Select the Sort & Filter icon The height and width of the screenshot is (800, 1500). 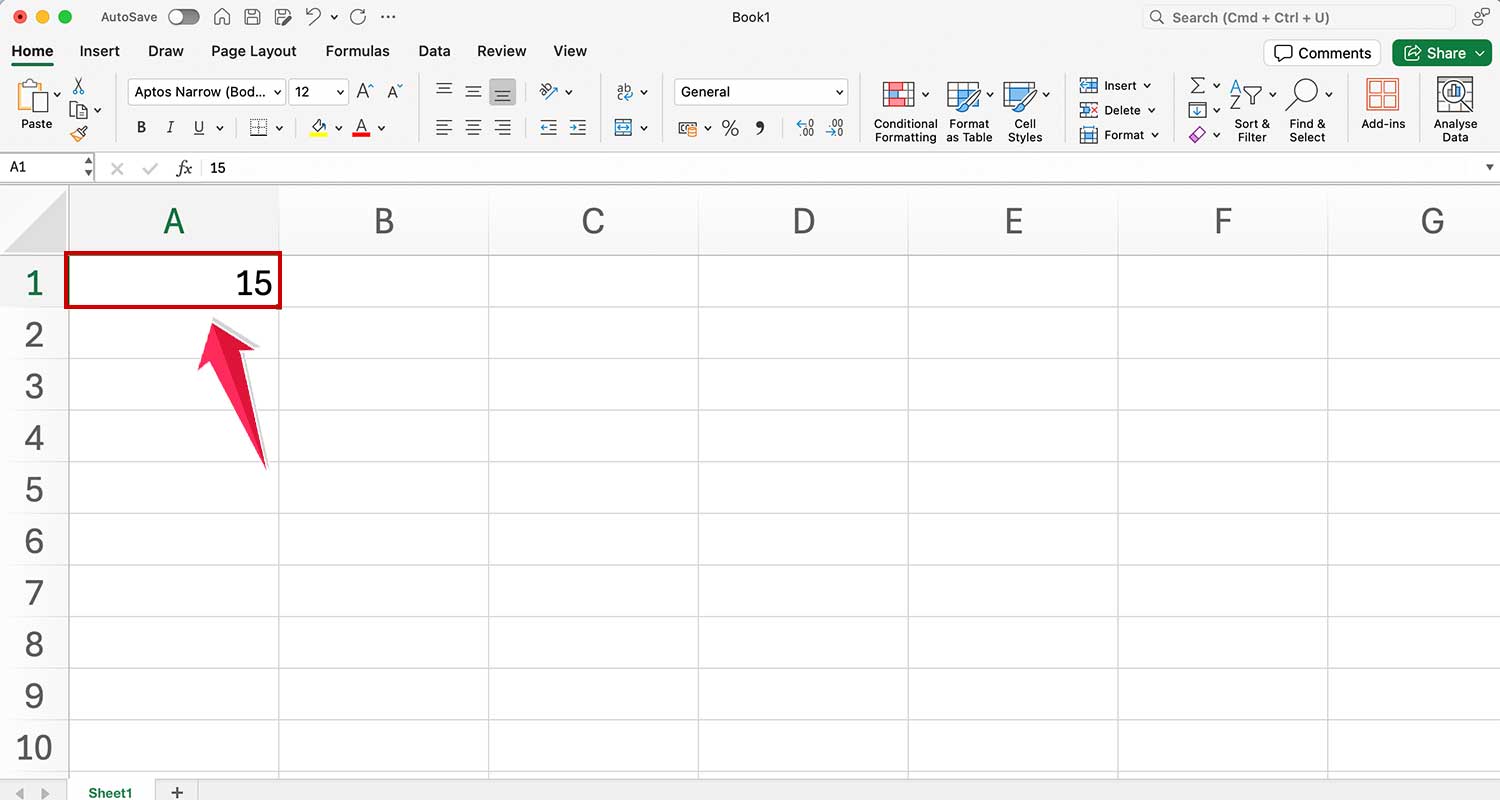[x=1252, y=108]
